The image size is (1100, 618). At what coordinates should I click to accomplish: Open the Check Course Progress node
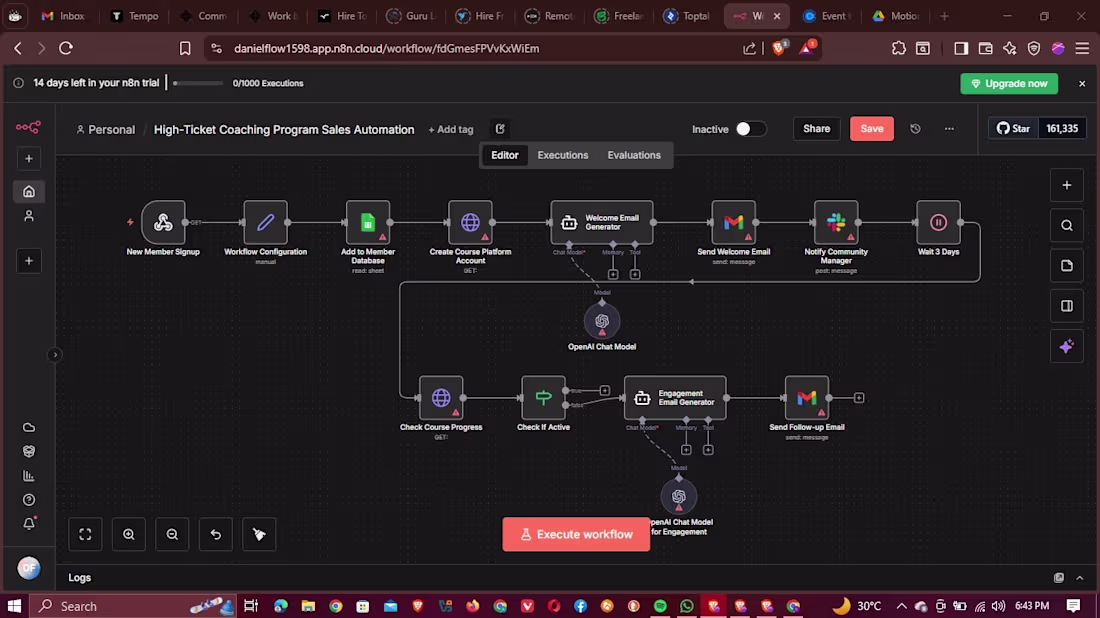click(441, 398)
